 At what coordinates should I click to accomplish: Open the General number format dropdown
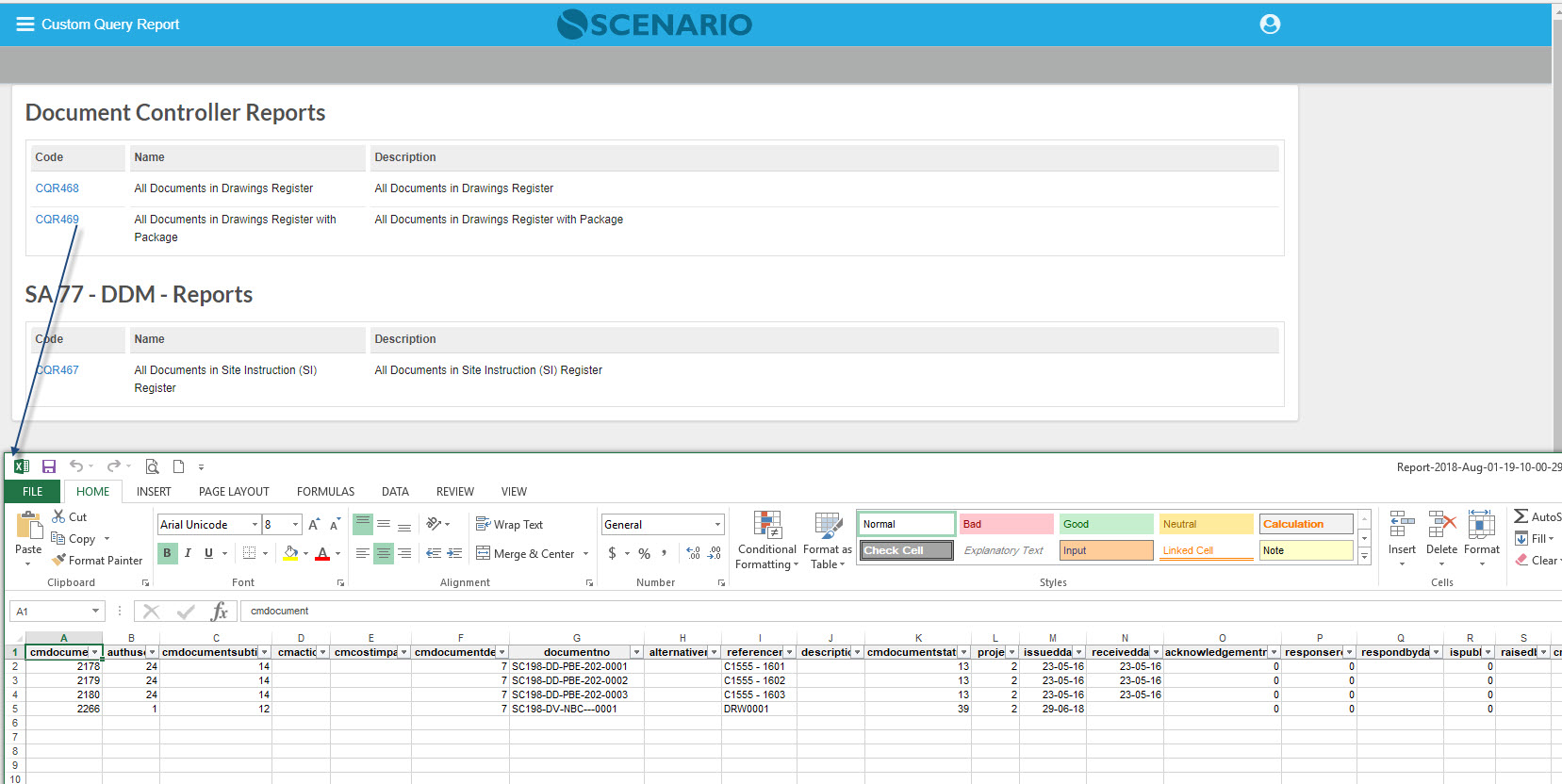coord(717,525)
